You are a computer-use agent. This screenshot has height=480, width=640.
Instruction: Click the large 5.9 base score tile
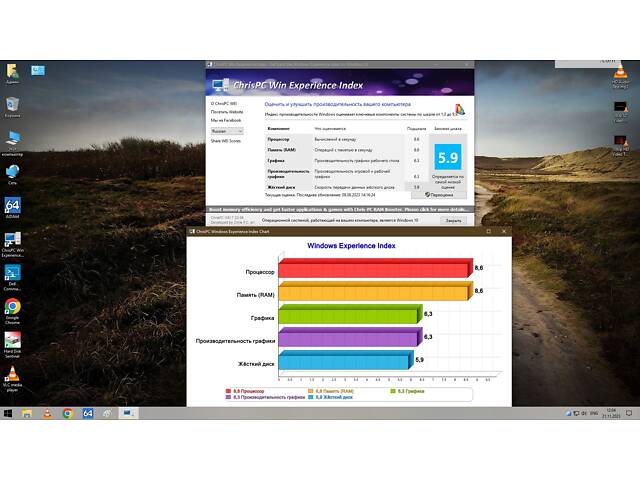tap(448, 157)
